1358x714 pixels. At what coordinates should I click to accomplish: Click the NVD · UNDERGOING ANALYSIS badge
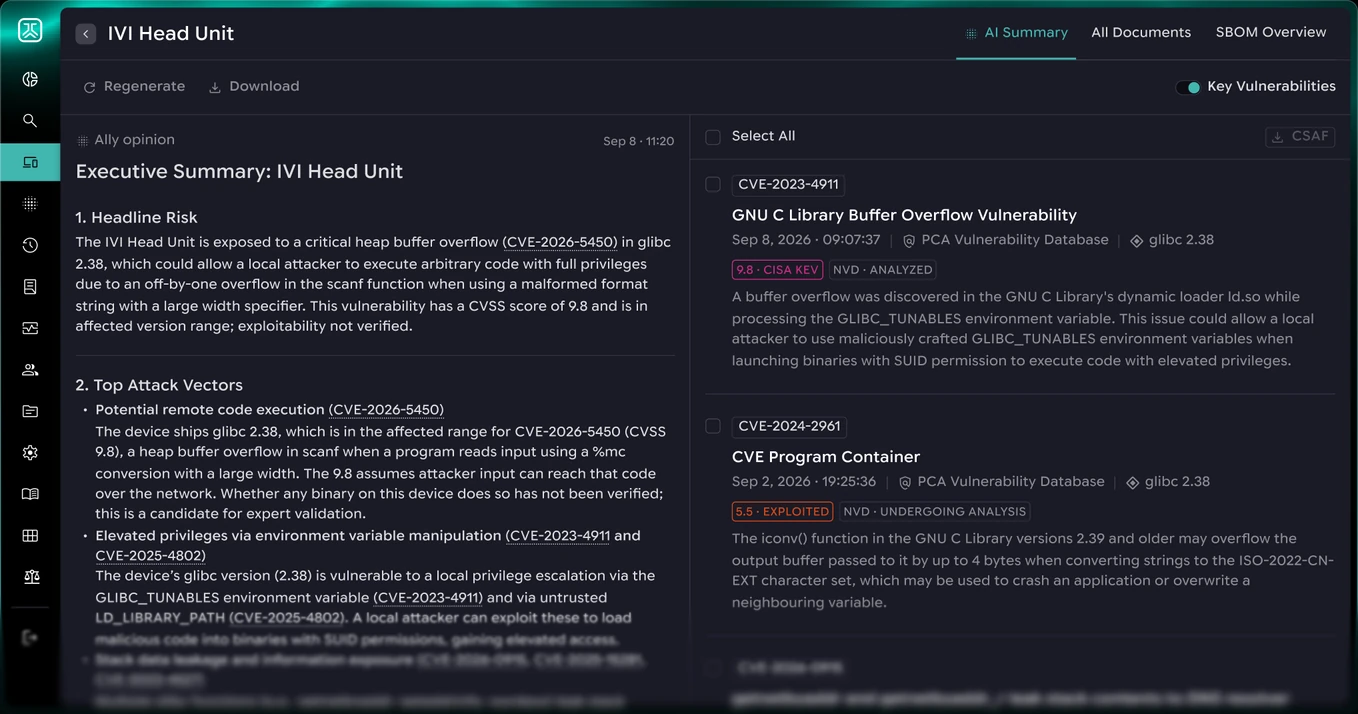(935, 511)
